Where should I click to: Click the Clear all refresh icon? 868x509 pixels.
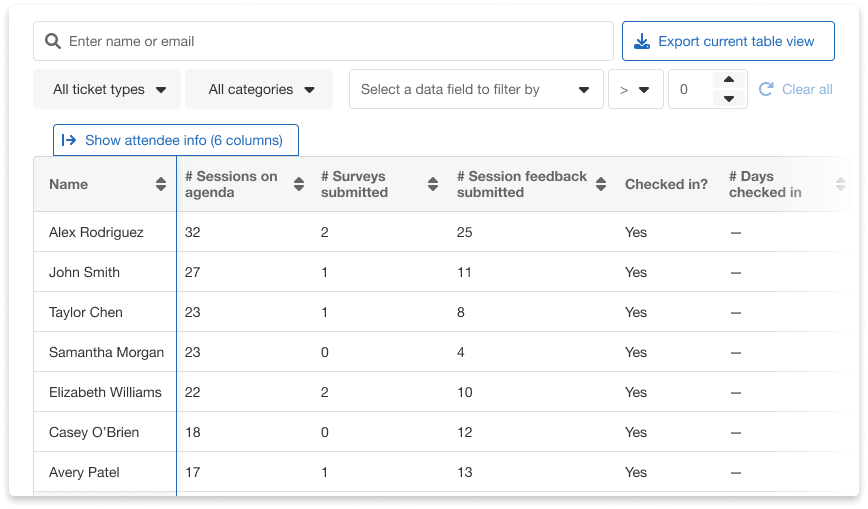point(766,89)
